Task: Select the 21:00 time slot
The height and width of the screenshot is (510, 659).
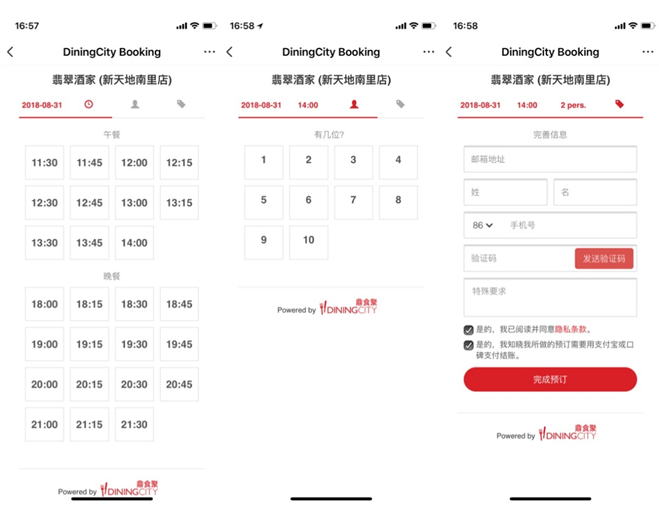Action: pyautogui.click(x=45, y=424)
